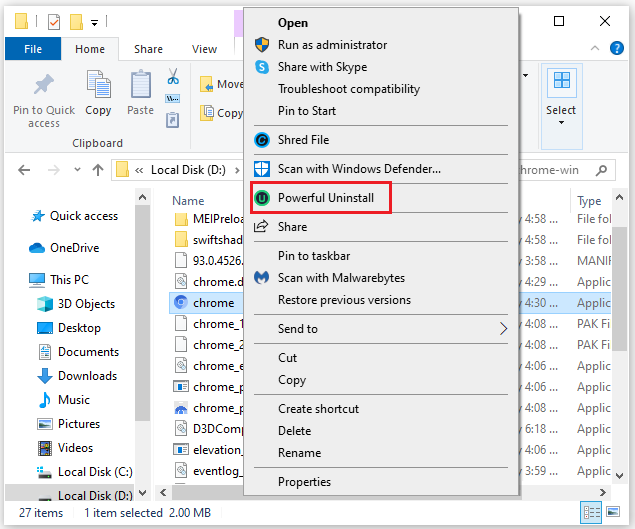
Task: Click the ribbon Paste button
Action: [141, 93]
